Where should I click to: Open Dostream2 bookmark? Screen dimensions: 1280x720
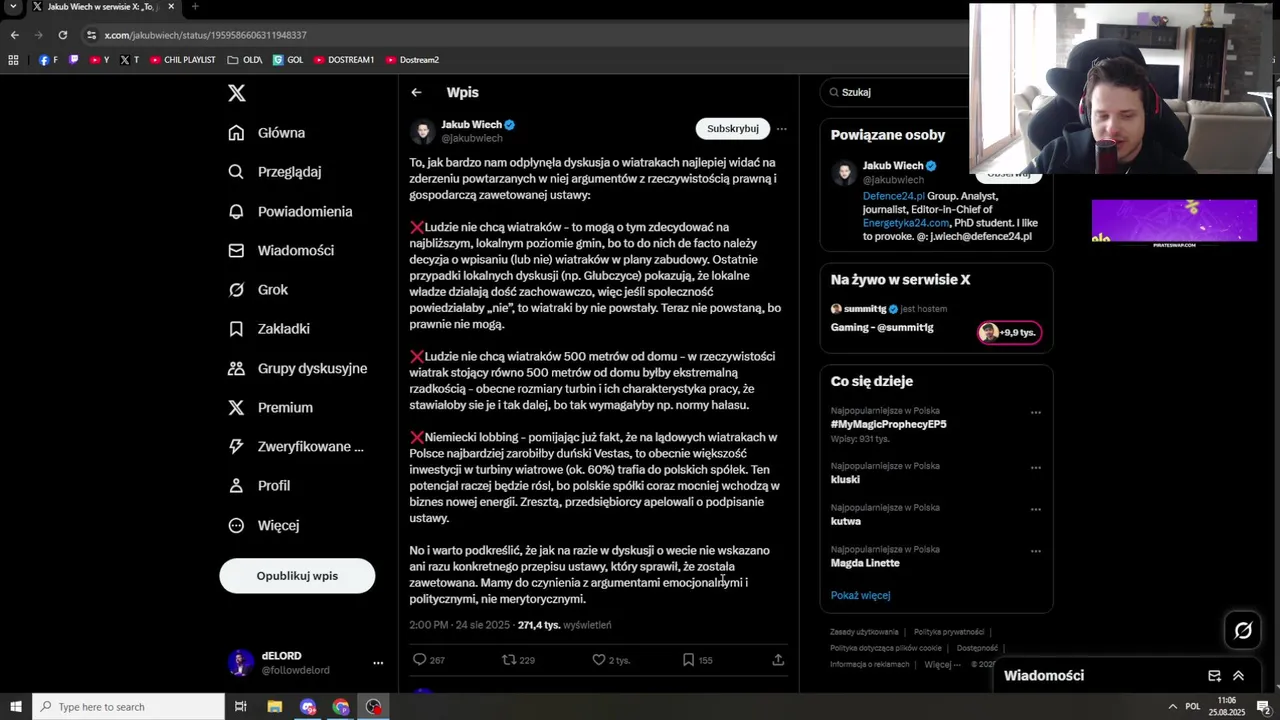point(412,60)
